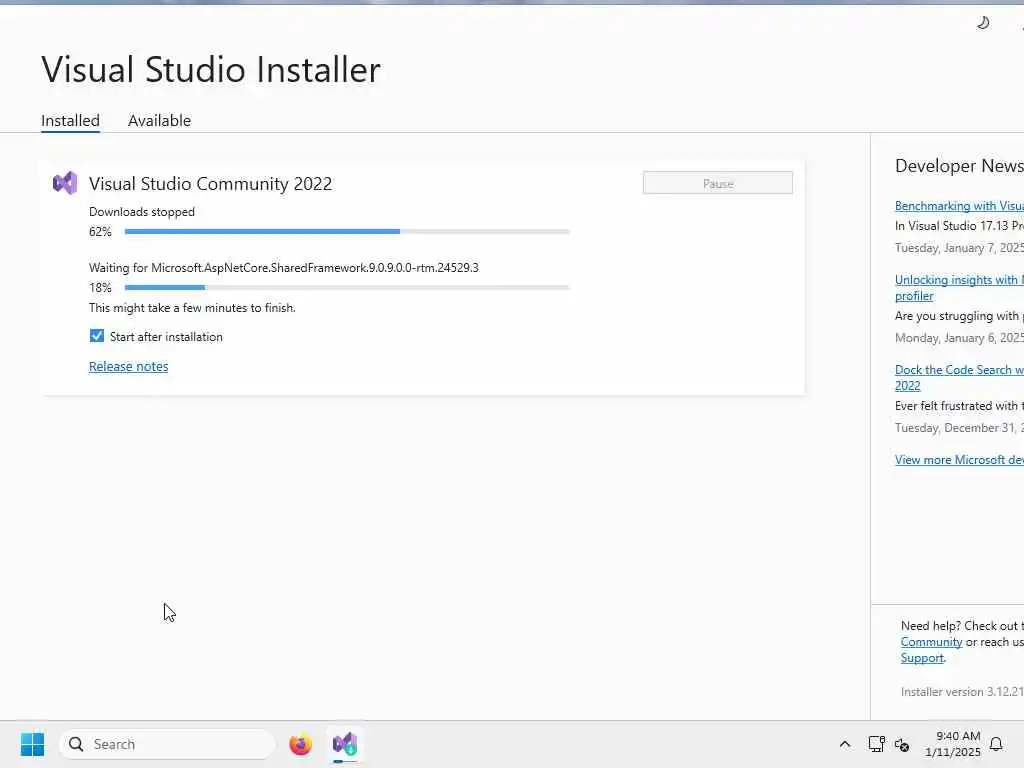
Task: Open the Community help link
Action: pos(931,642)
